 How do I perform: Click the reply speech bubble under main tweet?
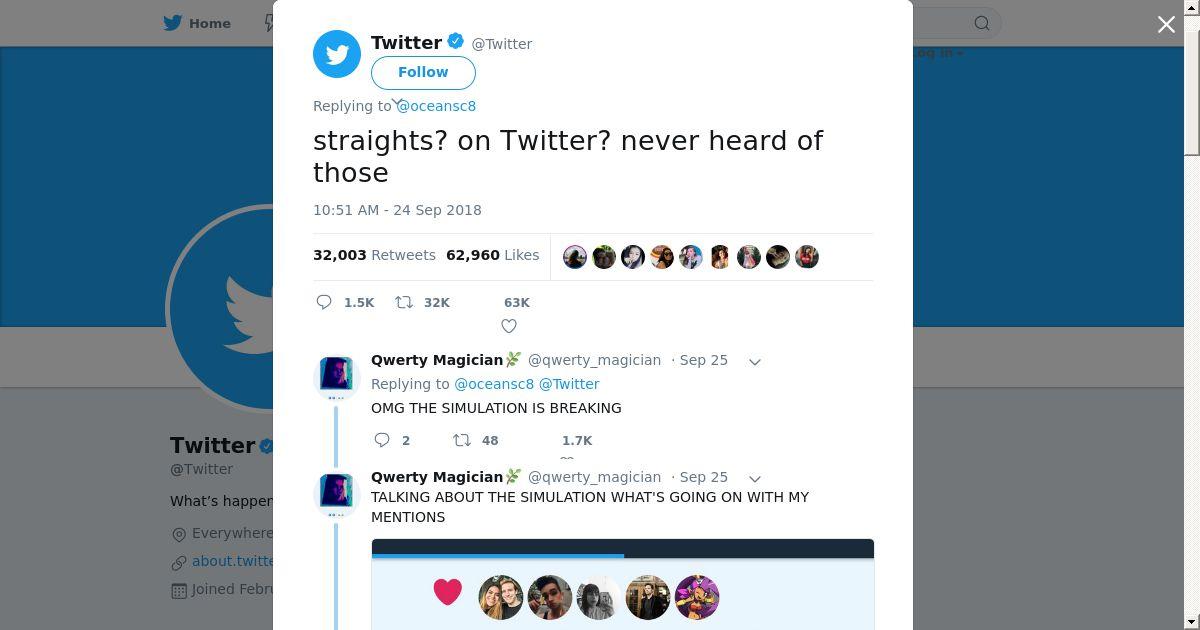coord(324,302)
